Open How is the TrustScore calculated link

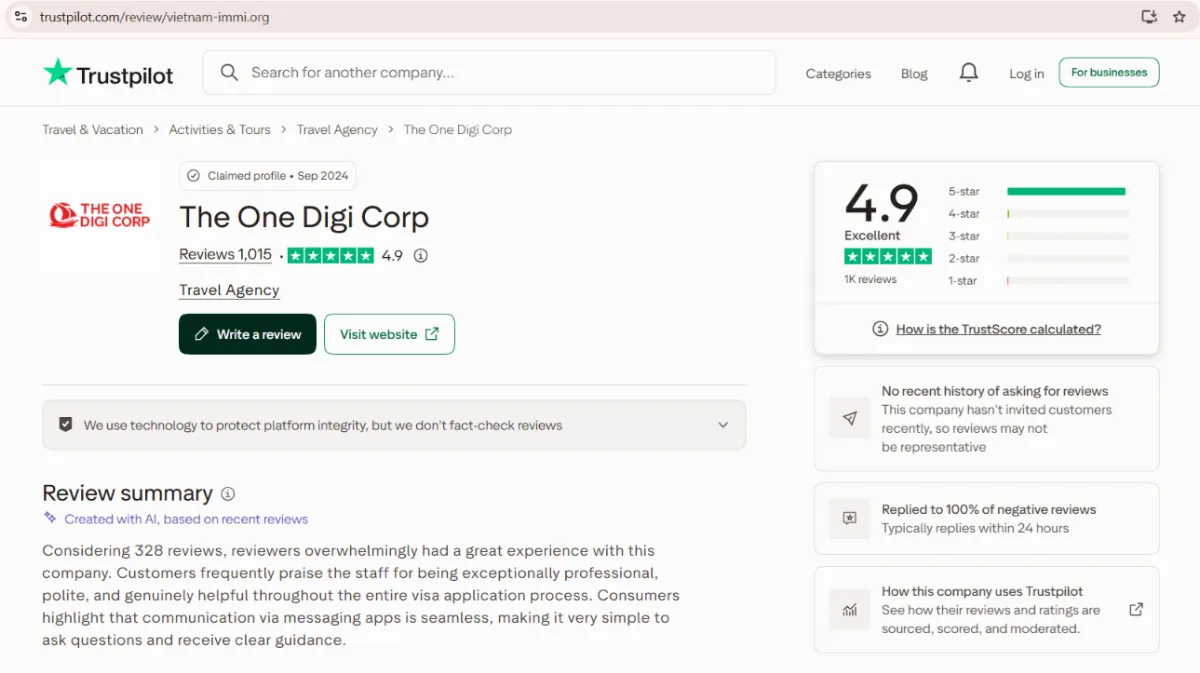pyautogui.click(x=998, y=329)
